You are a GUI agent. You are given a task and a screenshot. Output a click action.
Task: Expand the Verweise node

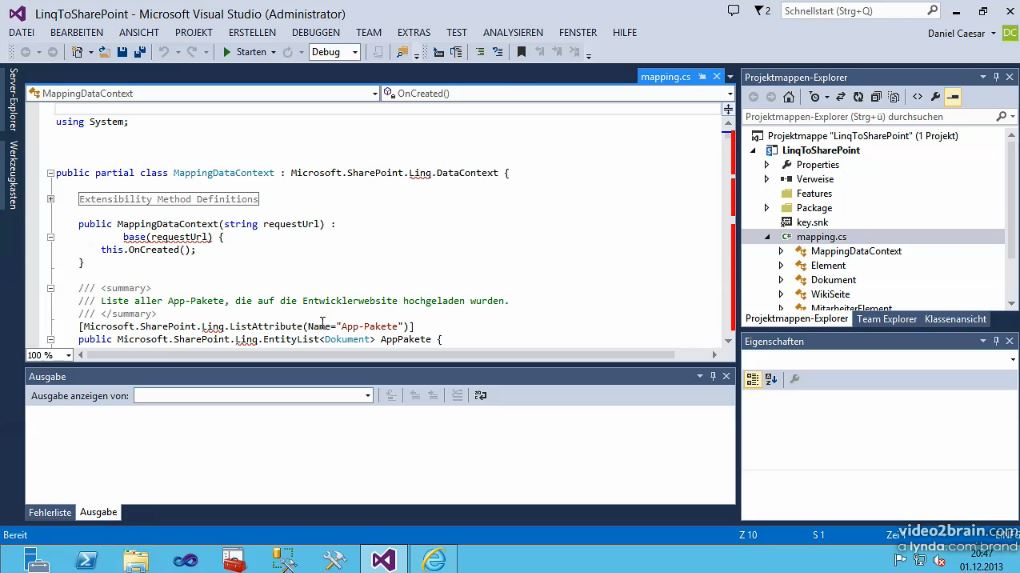(767, 180)
